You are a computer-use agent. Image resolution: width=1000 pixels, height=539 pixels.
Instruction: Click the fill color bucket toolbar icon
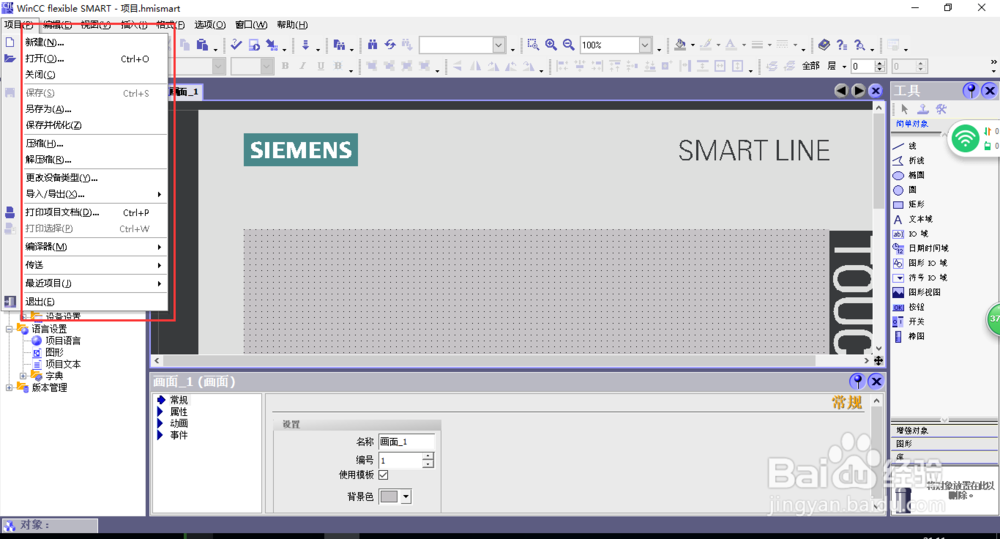coord(680,45)
